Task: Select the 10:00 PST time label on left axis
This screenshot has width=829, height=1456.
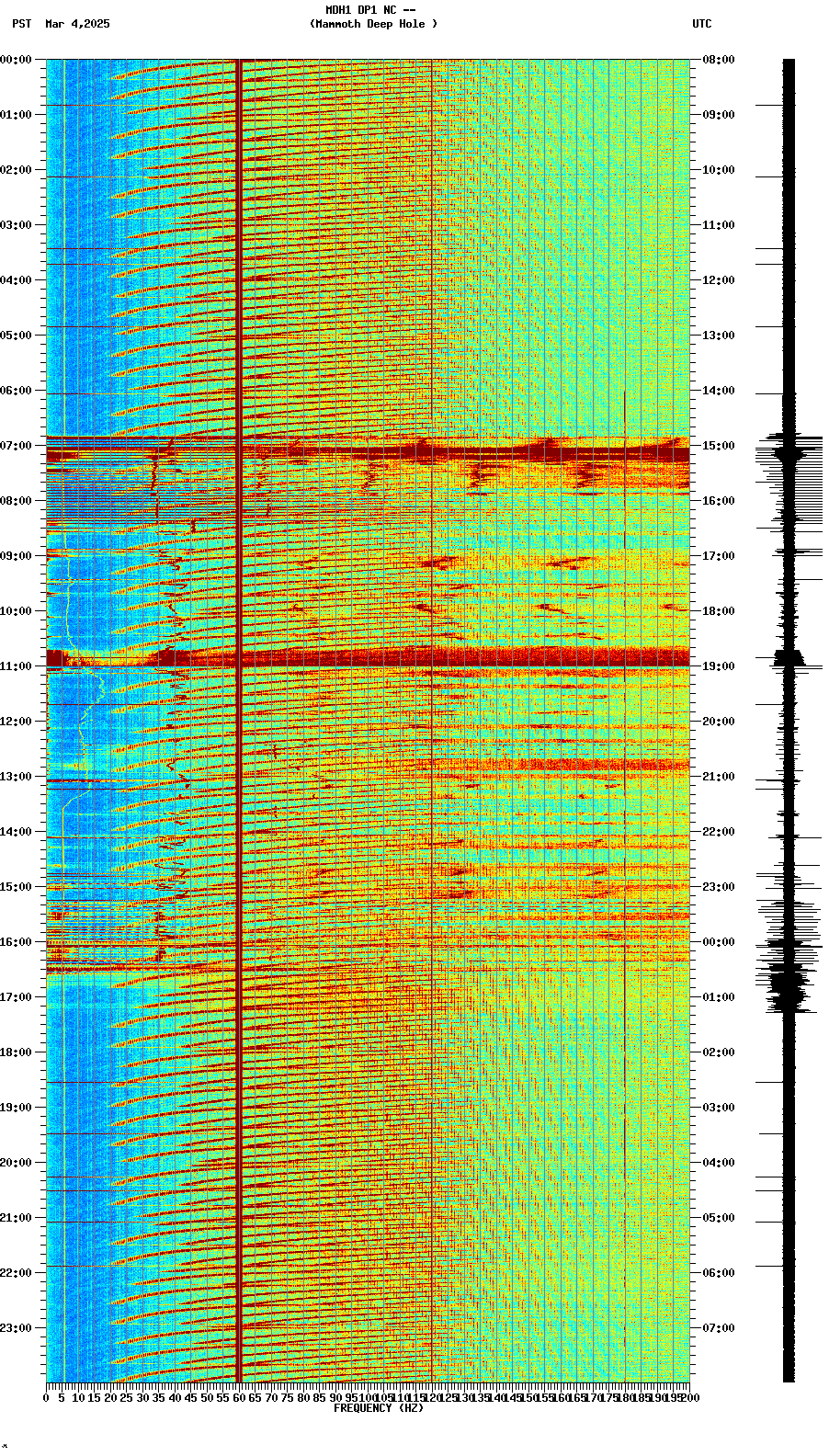Action: (16, 611)
